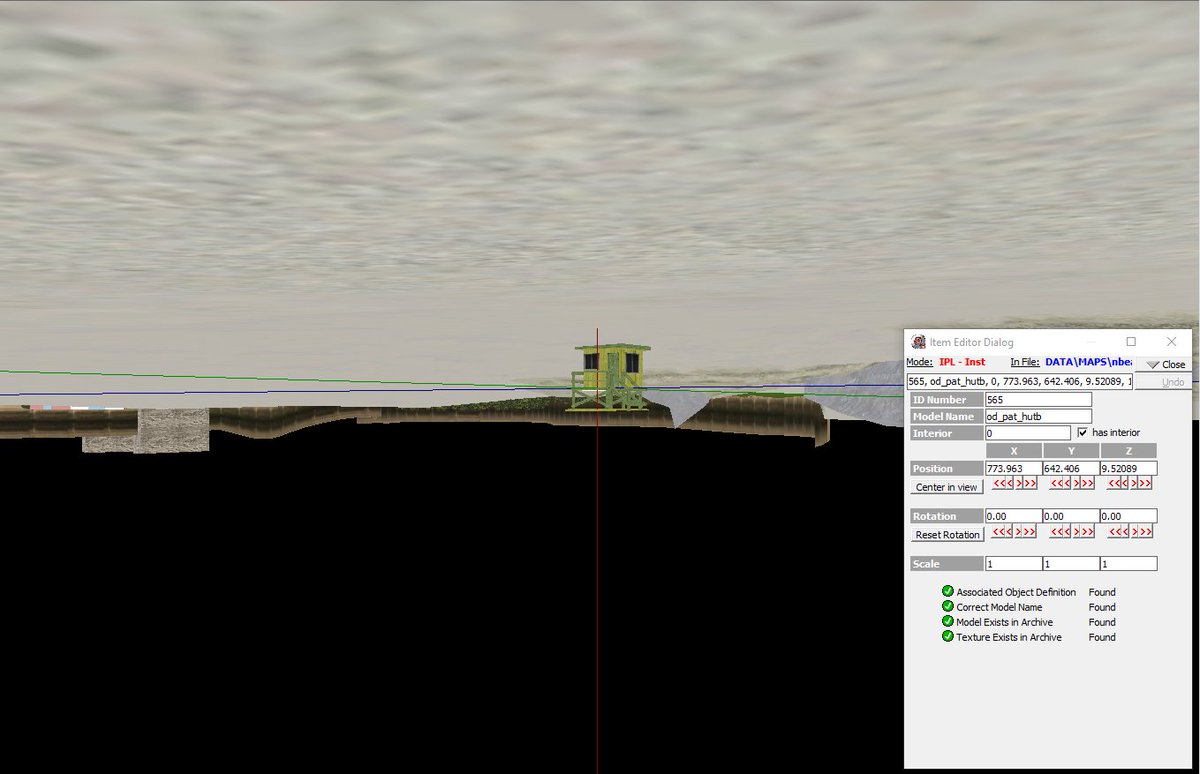Click the 'Center in view' button
This screenshot has height=774, width=1200.
point(947,487)
